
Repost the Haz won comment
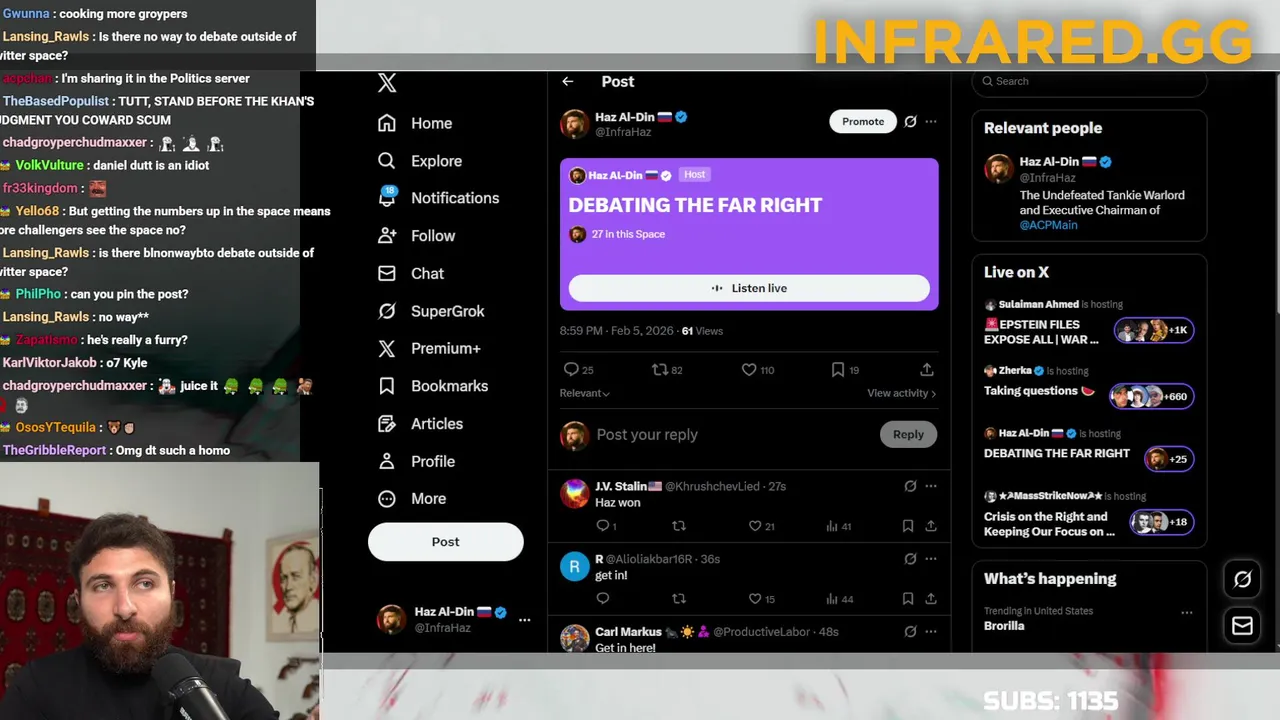coord(679,526)
